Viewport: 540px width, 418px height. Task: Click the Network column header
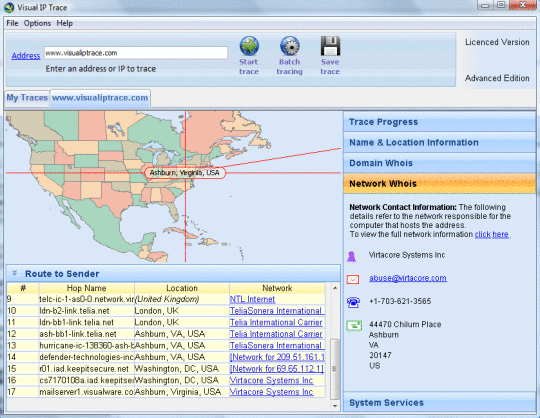tap(277, 288)
